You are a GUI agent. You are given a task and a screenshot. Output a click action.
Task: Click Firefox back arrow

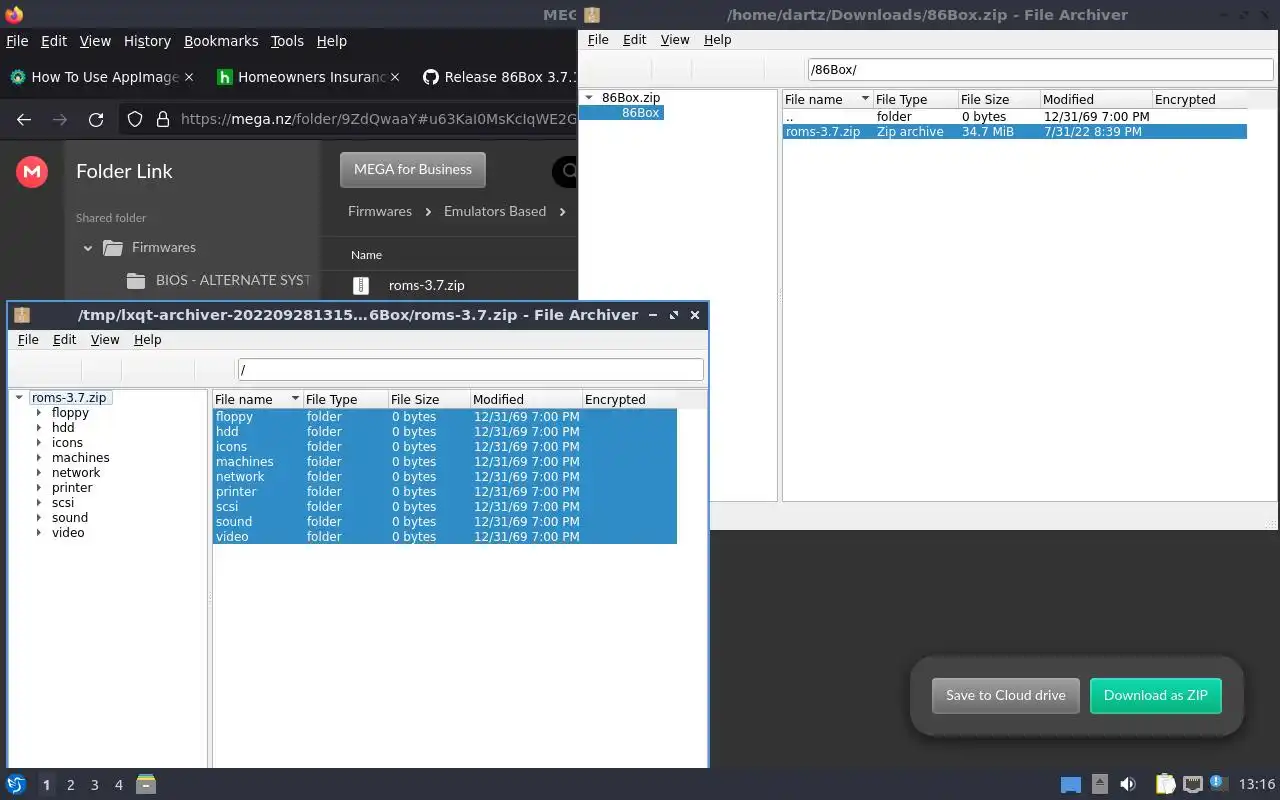(24, 119)
